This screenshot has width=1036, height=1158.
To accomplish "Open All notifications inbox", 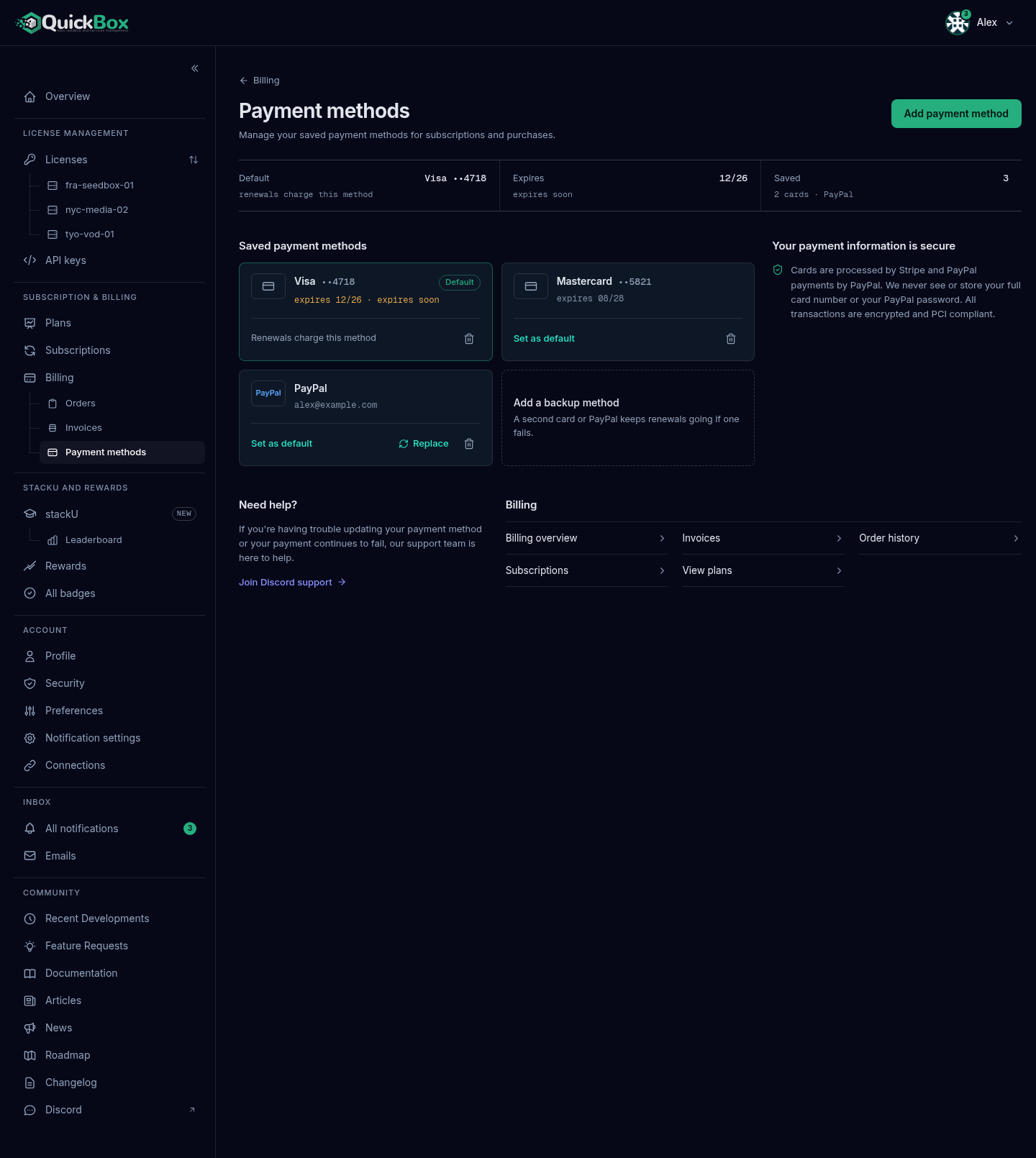I will pos(109,829).
